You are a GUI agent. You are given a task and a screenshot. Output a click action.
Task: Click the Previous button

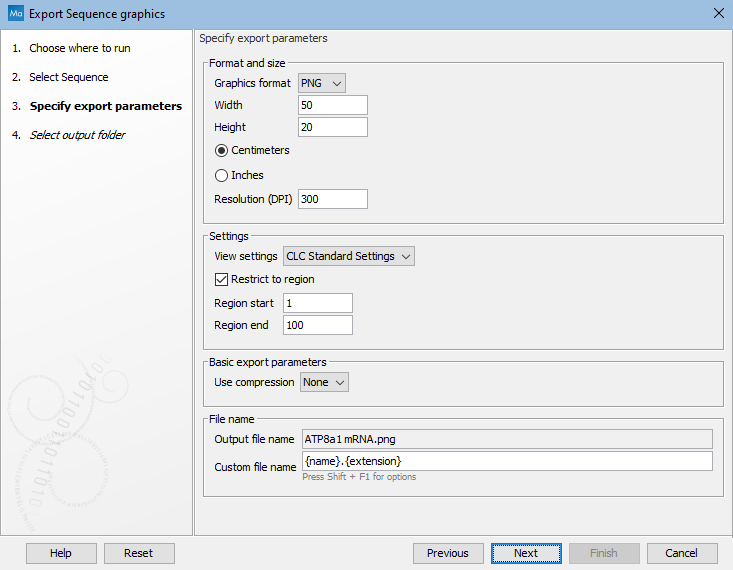(447, 553)
